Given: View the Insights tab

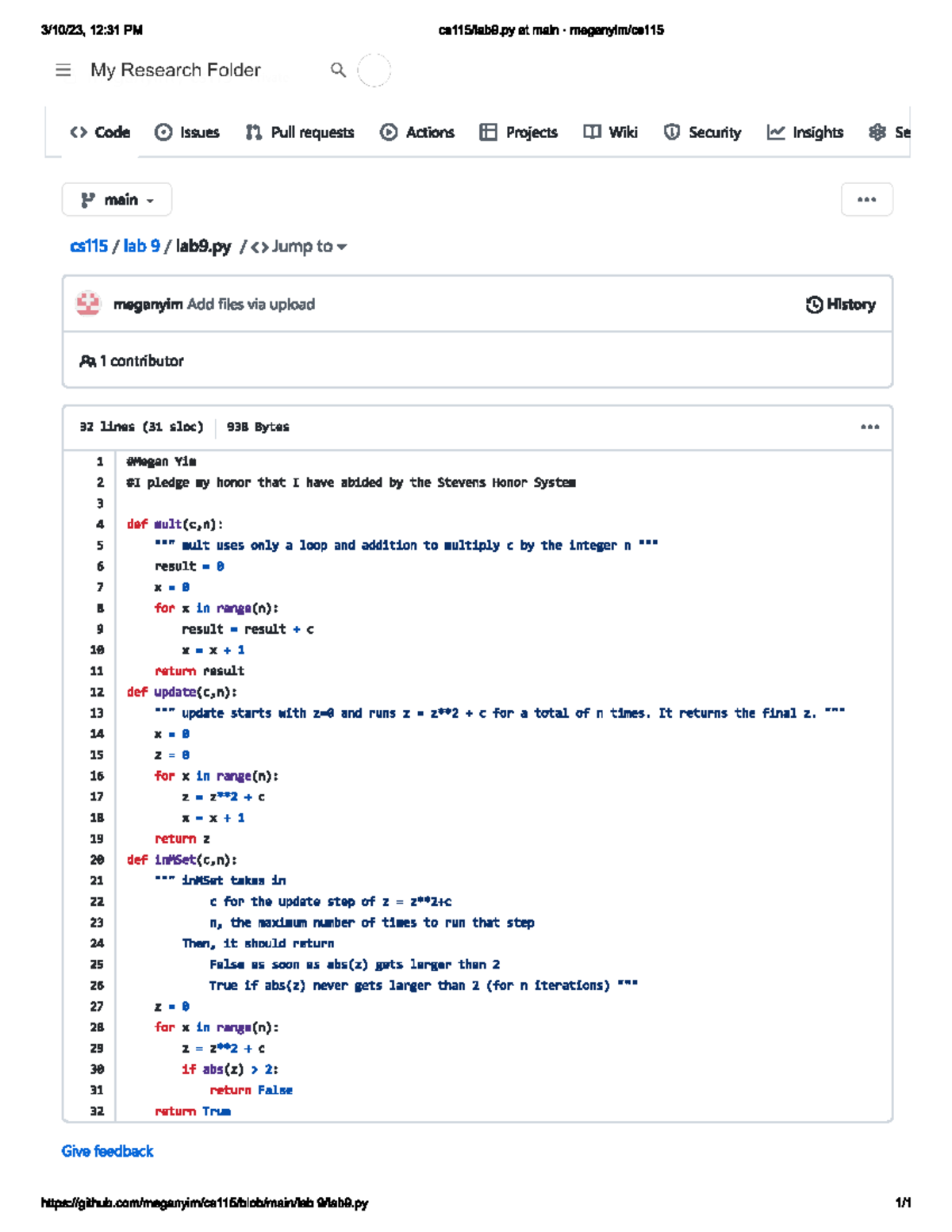Looking at the screenshot, I should 804,132.
